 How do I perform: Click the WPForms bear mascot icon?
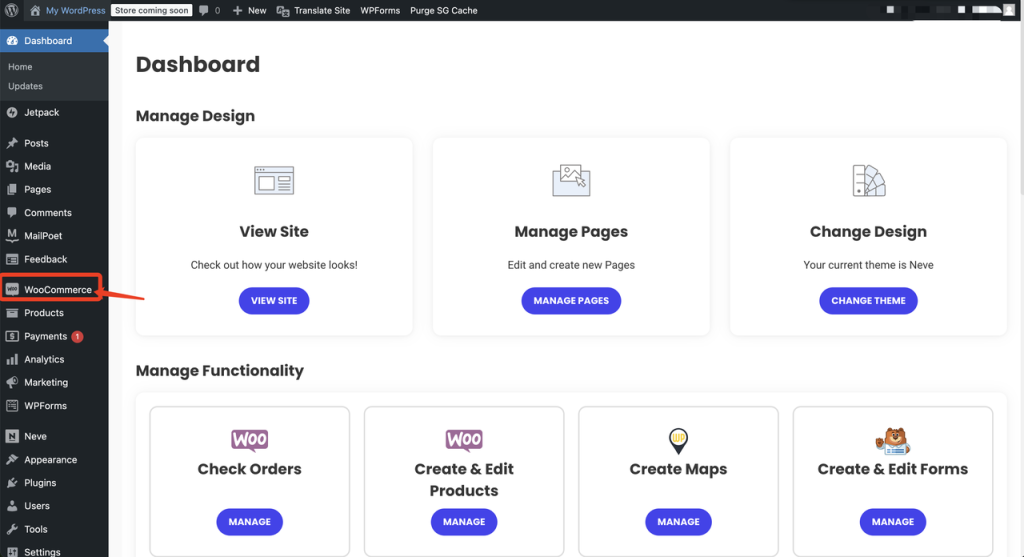[892, 440]
